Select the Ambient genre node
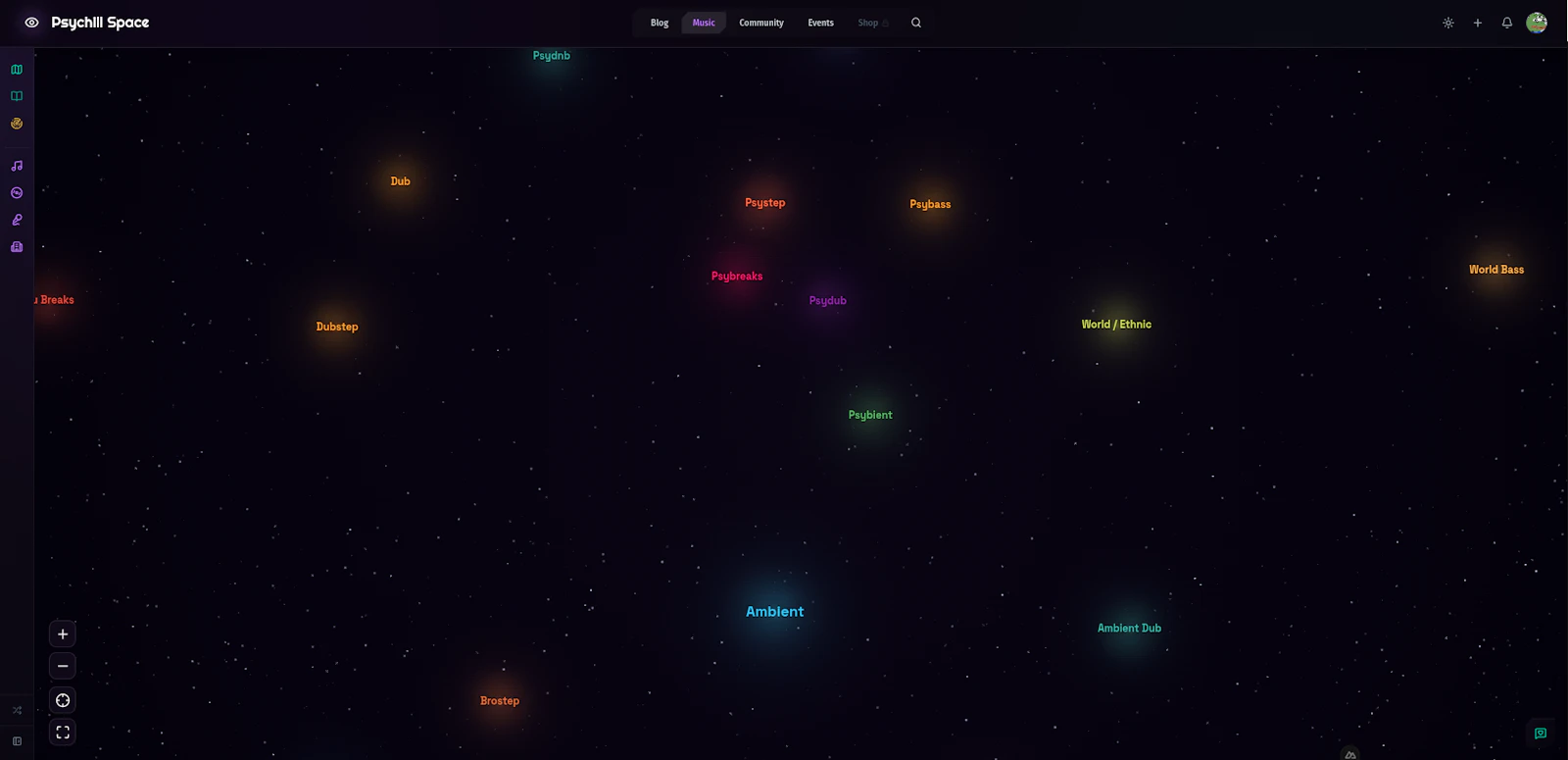Screen dimensions: 1568x760 774,612
